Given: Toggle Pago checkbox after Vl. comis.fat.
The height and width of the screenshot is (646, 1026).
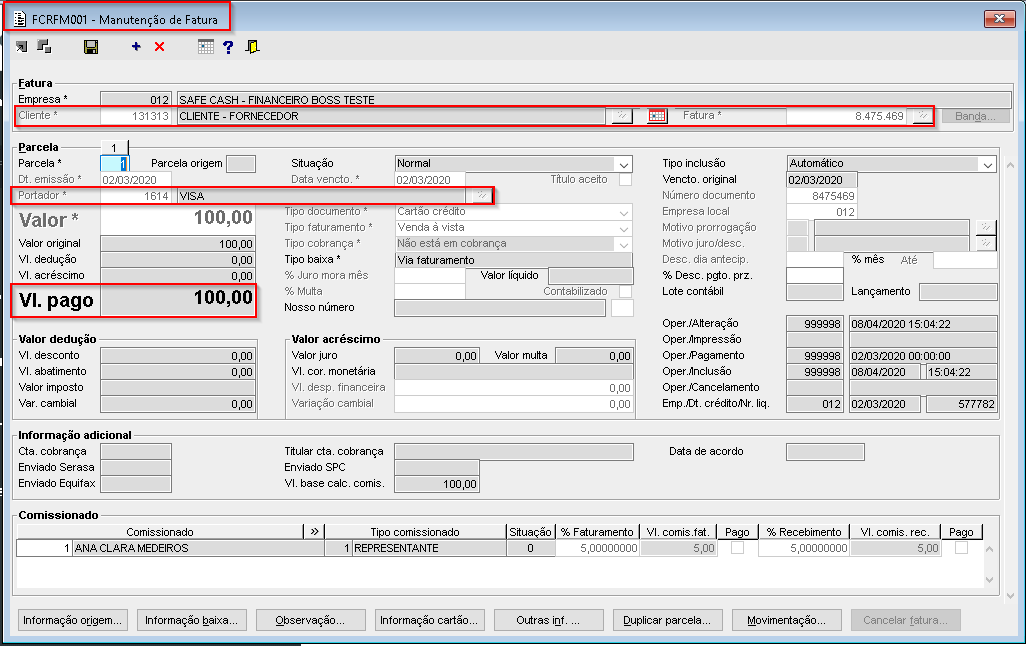Looking at the screenshot, I should pos(737,548).
